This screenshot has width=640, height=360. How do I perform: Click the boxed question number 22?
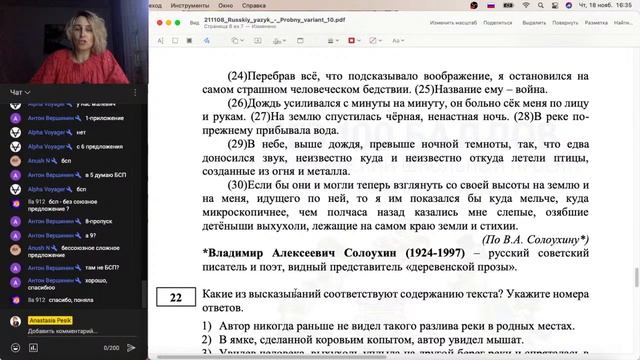pos(176,297)
